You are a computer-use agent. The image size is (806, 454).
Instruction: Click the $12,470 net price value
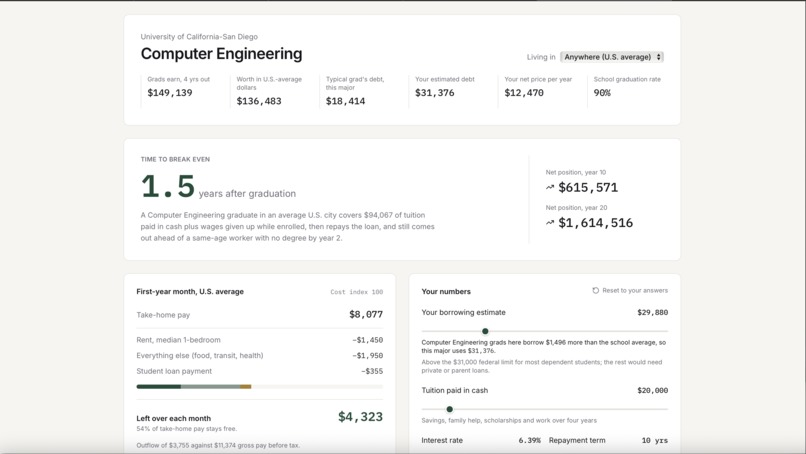(x=524, y=93)
